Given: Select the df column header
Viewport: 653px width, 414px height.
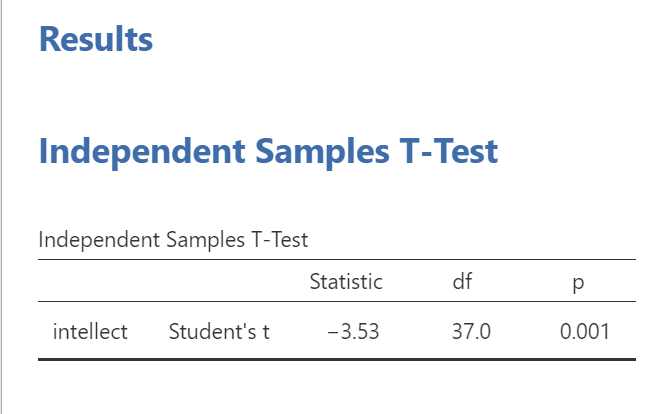Looking at the screenshot, I should coord(461,282).
